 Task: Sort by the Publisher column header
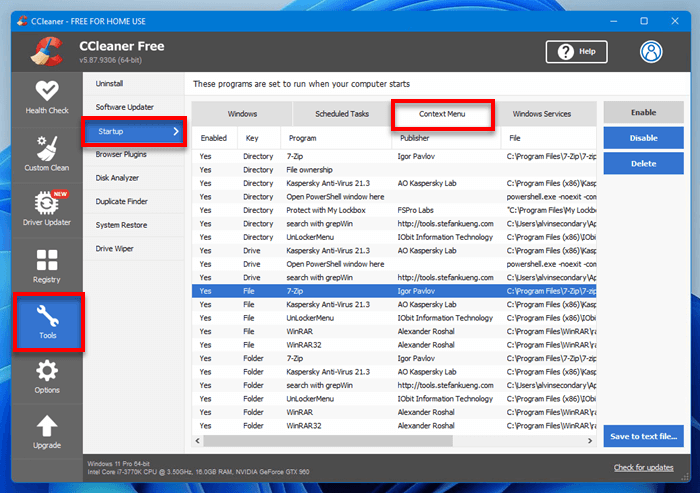point(446,138)
